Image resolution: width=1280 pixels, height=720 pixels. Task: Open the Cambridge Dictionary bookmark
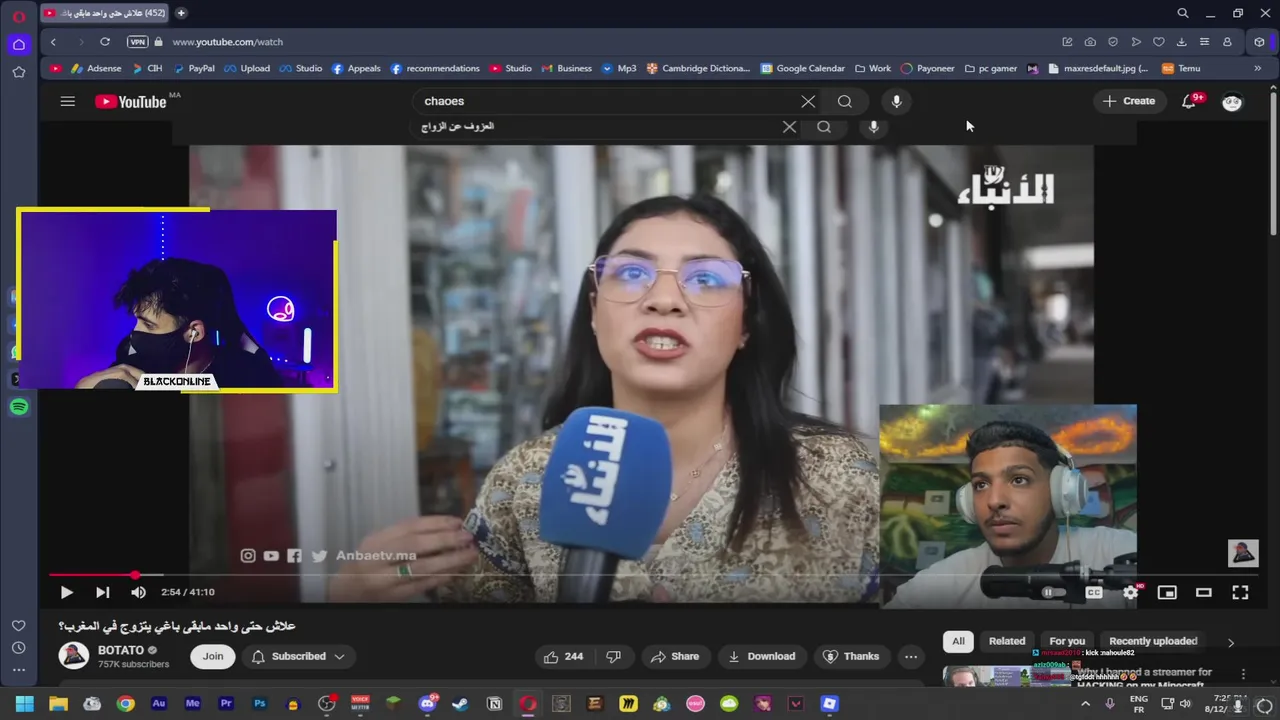(x=697, y=69)
